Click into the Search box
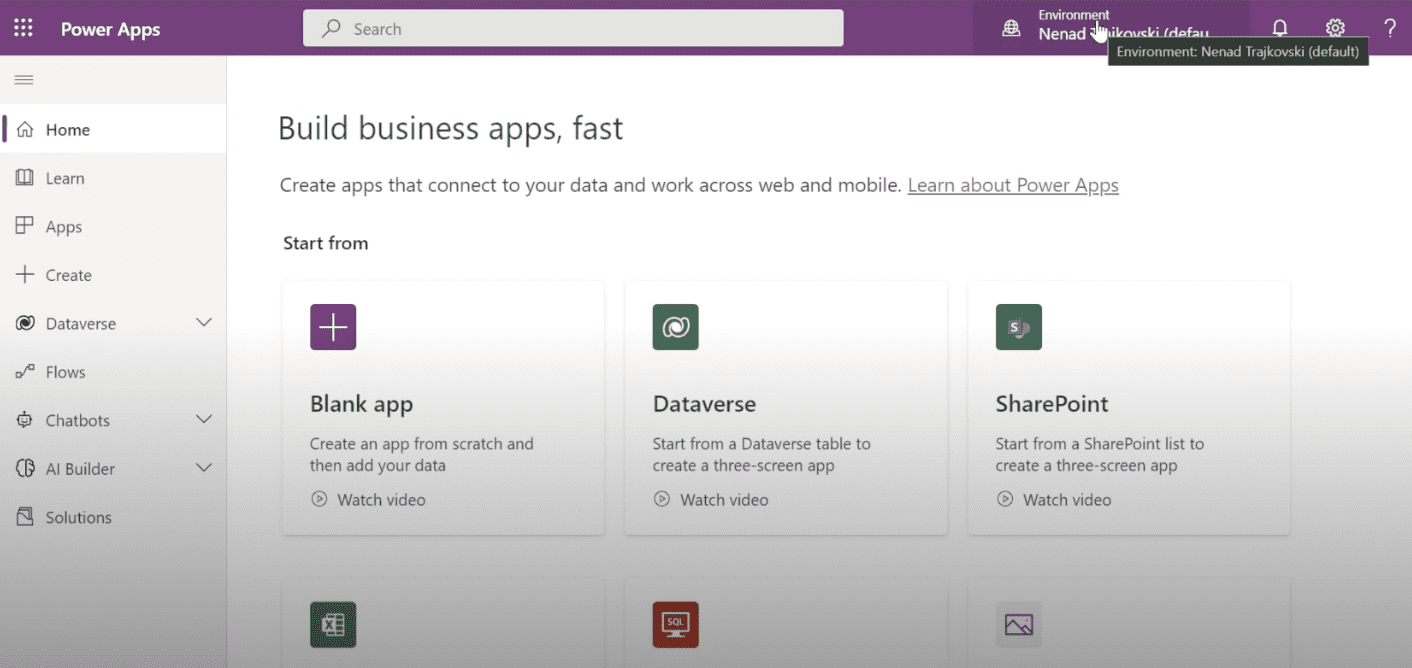 (573, 28)
